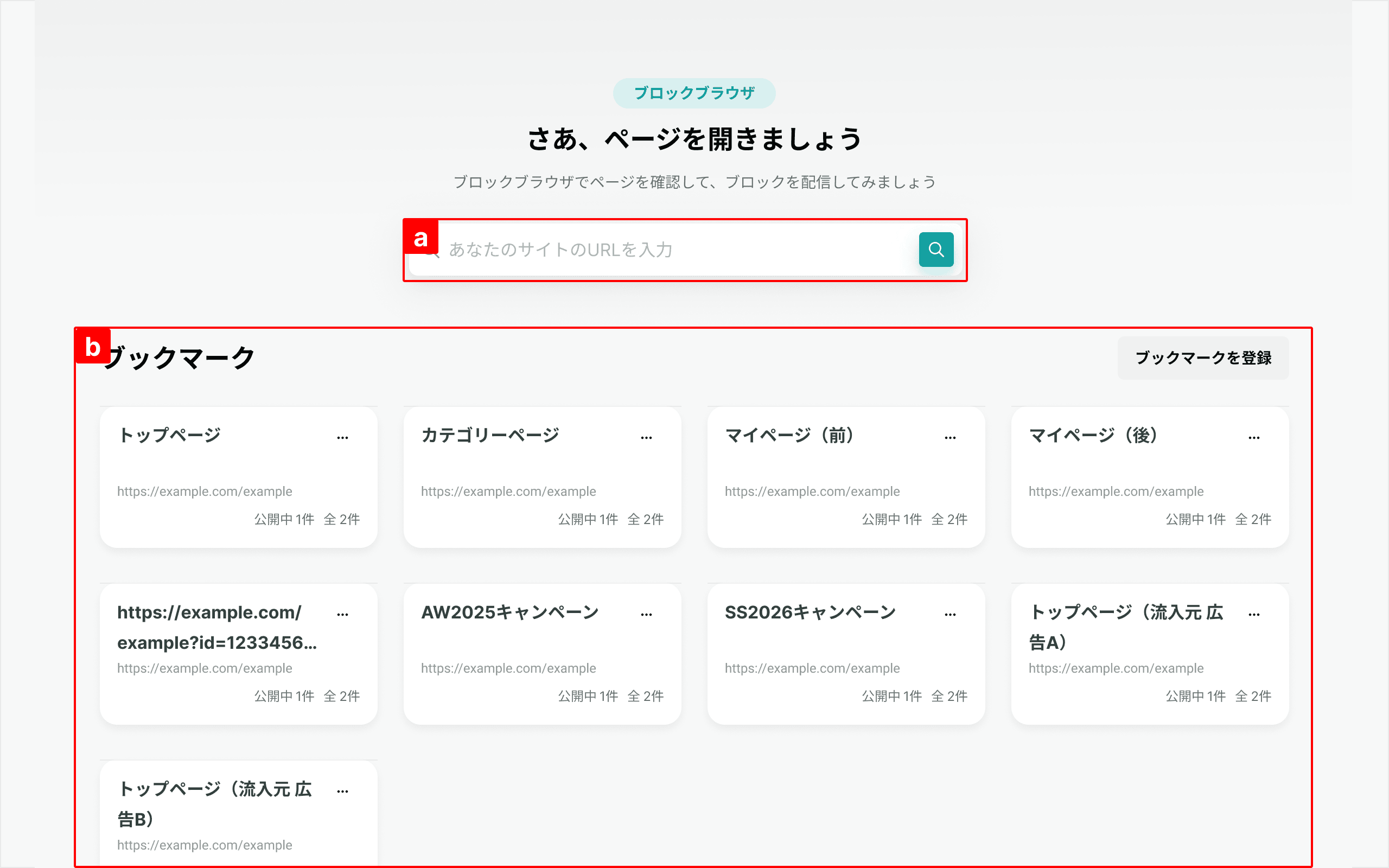Image resolution: width=1389 pixels, height=868 pixels.
Task: Click the さあ、ページを開きましょう heading
Action: pyautogui.click(x=694, y=139)
